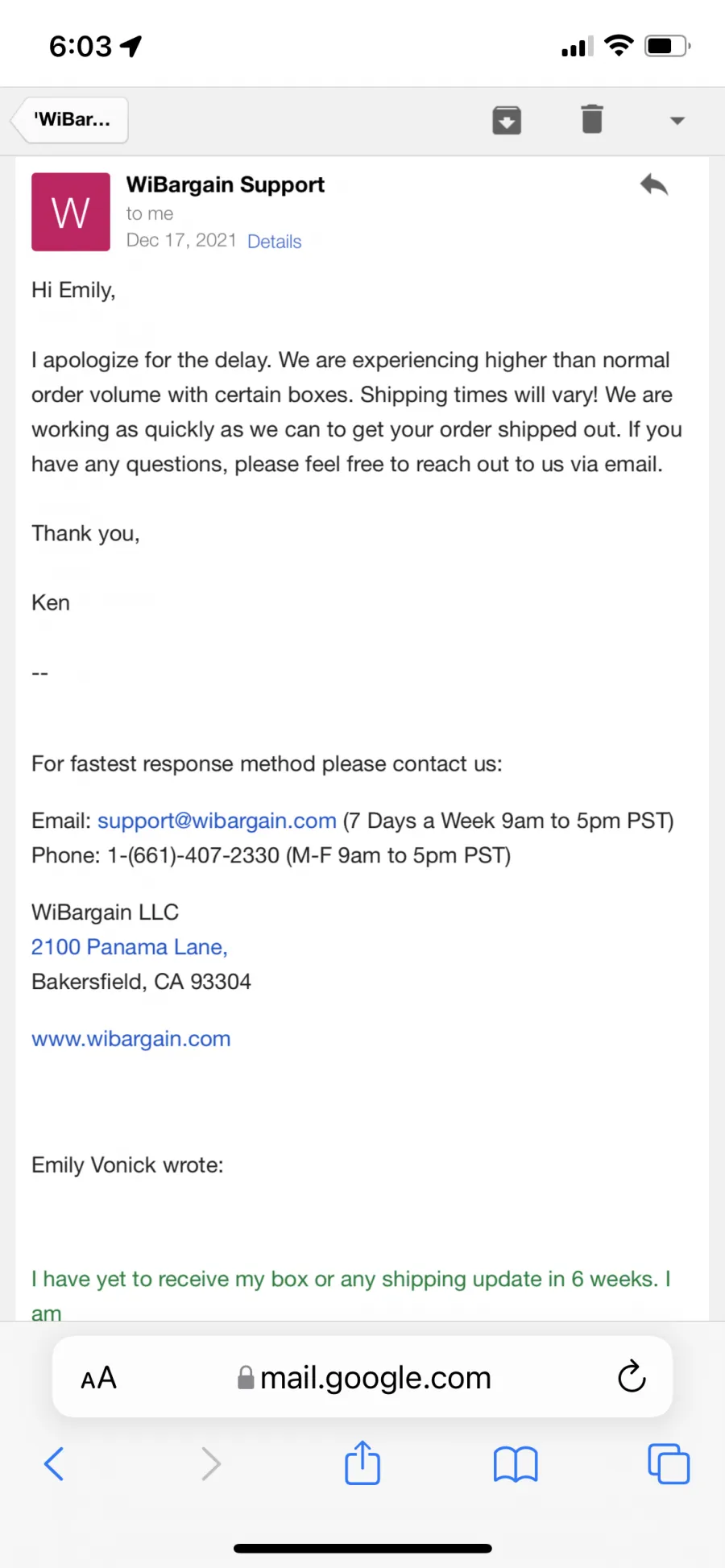Tap the archive email icon

tap(507, 120)
